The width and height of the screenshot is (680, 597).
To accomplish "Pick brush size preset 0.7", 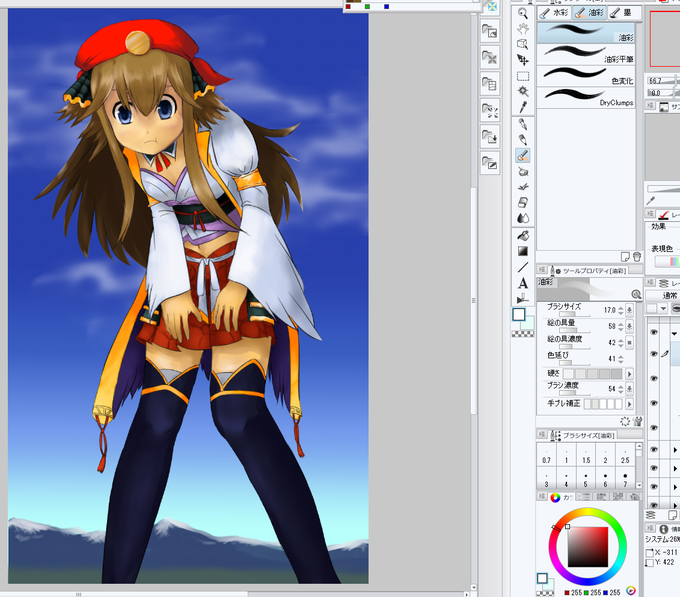I will 546,455.
